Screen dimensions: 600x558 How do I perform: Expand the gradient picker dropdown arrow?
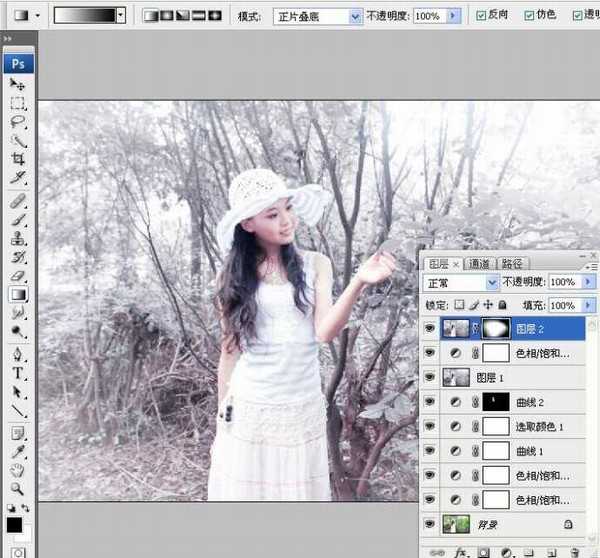pyautogui.click(x=121, y=16)
